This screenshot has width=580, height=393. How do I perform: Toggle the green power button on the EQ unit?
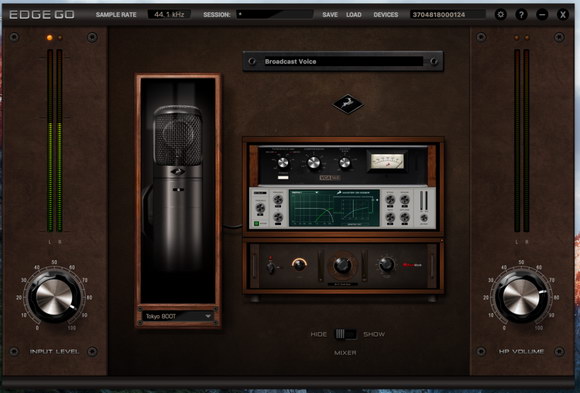(256, 224)
